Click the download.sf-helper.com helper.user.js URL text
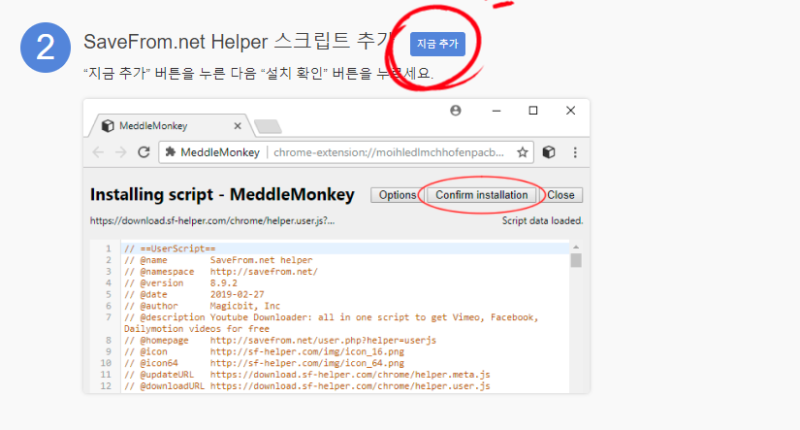 tap(212, 221)
